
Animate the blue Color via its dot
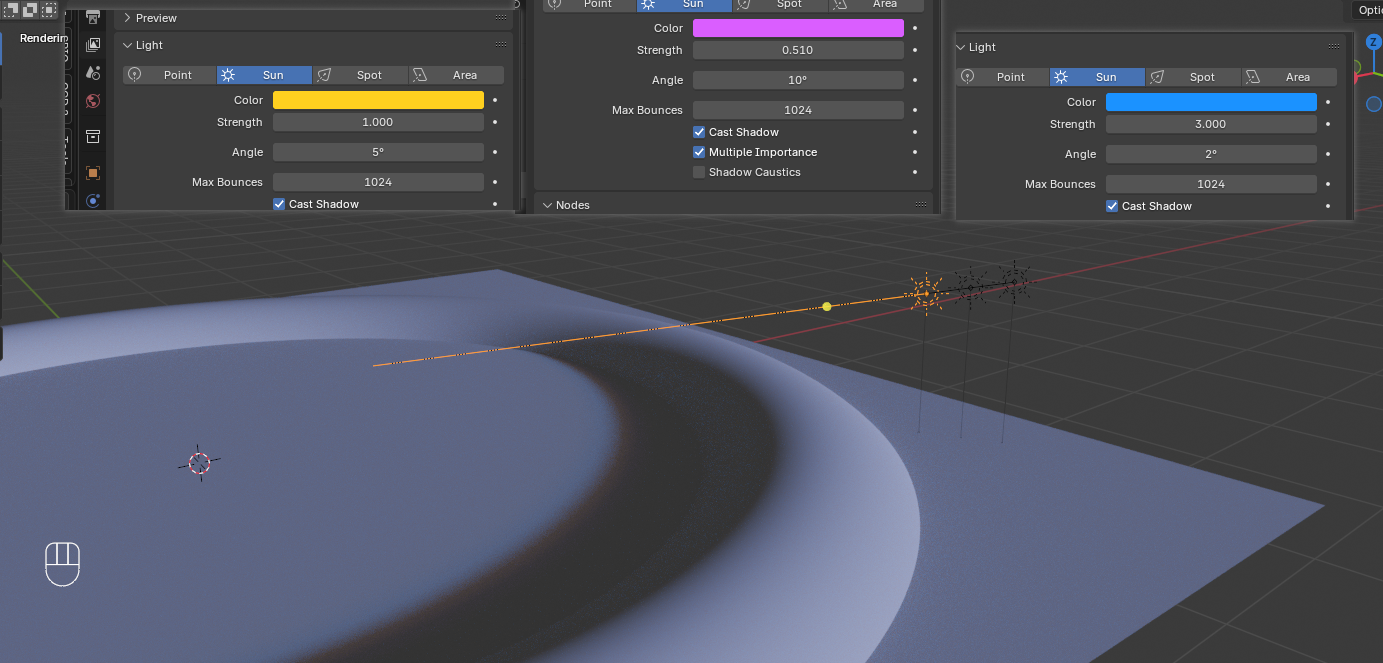1328,102
